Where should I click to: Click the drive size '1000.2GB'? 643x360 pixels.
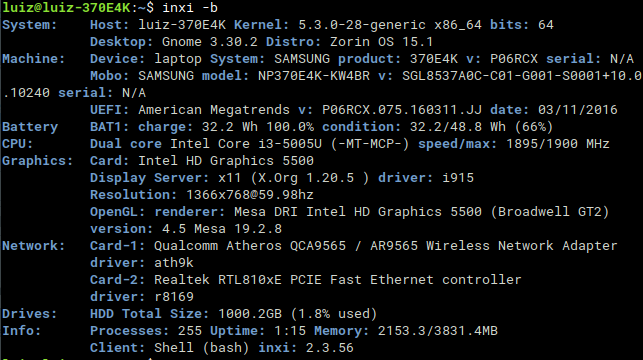click(x=250, y=314)
